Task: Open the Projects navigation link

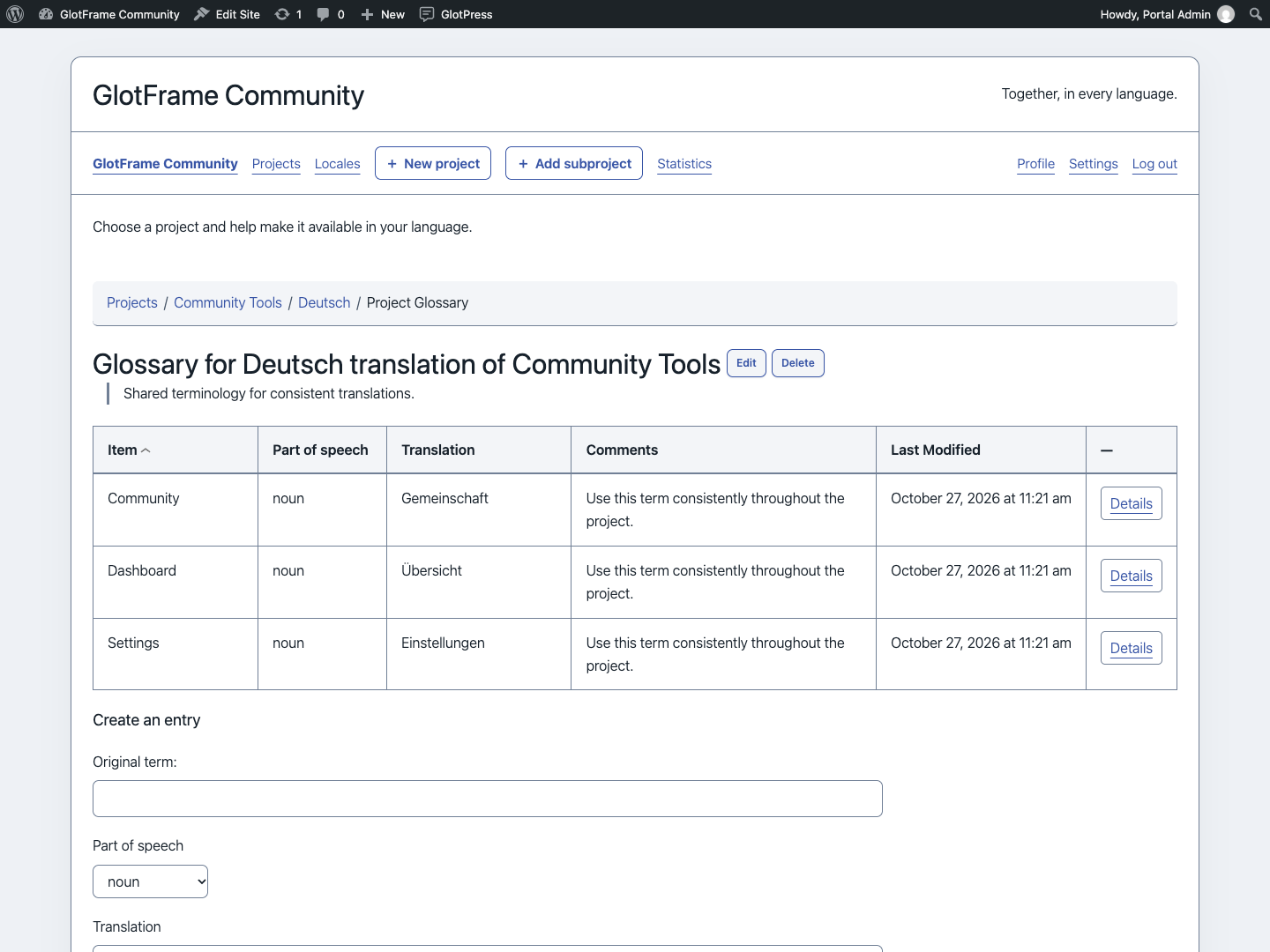Action: click(x=276, y=164)
